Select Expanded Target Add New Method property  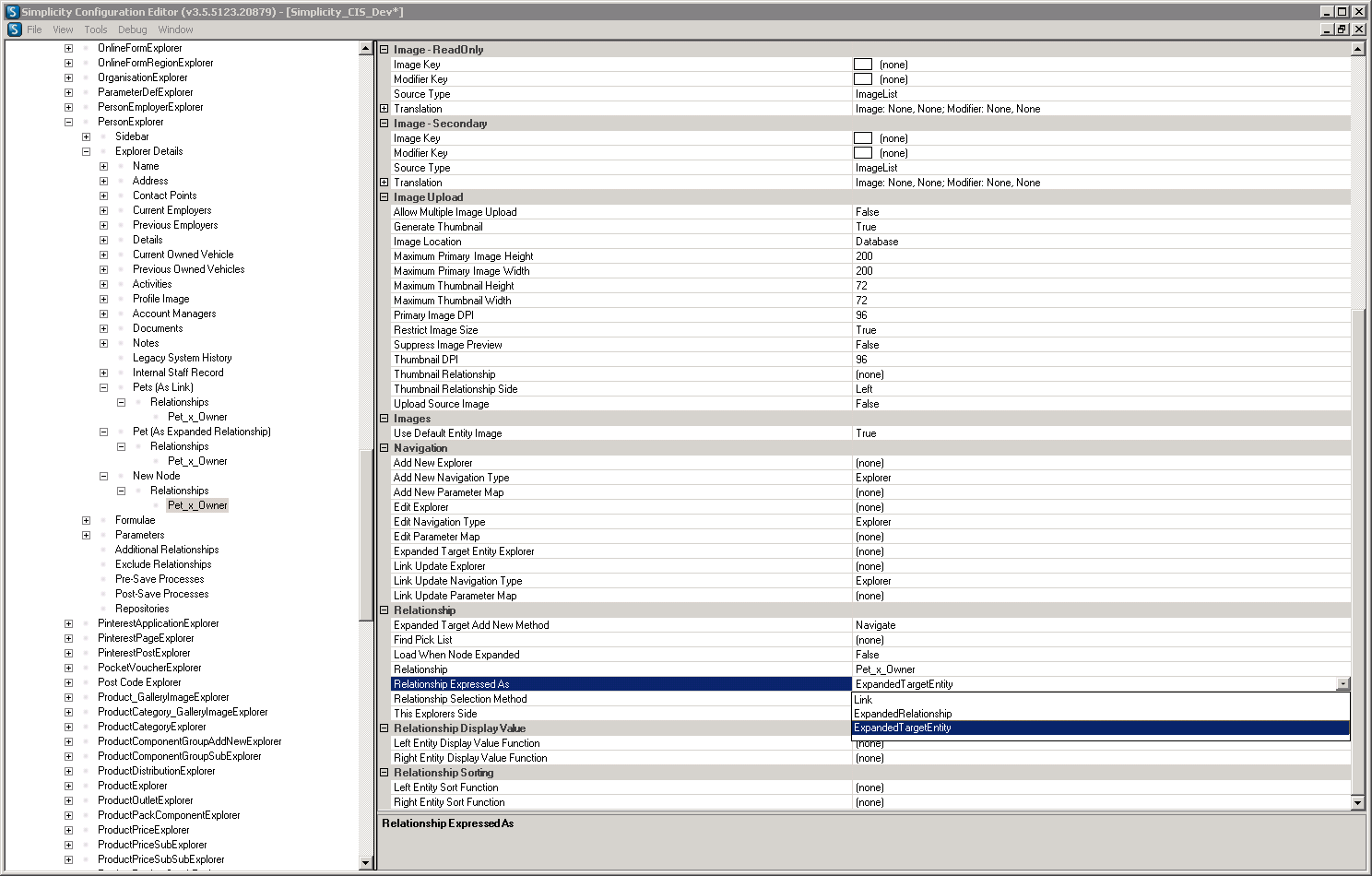pos(621,625)
